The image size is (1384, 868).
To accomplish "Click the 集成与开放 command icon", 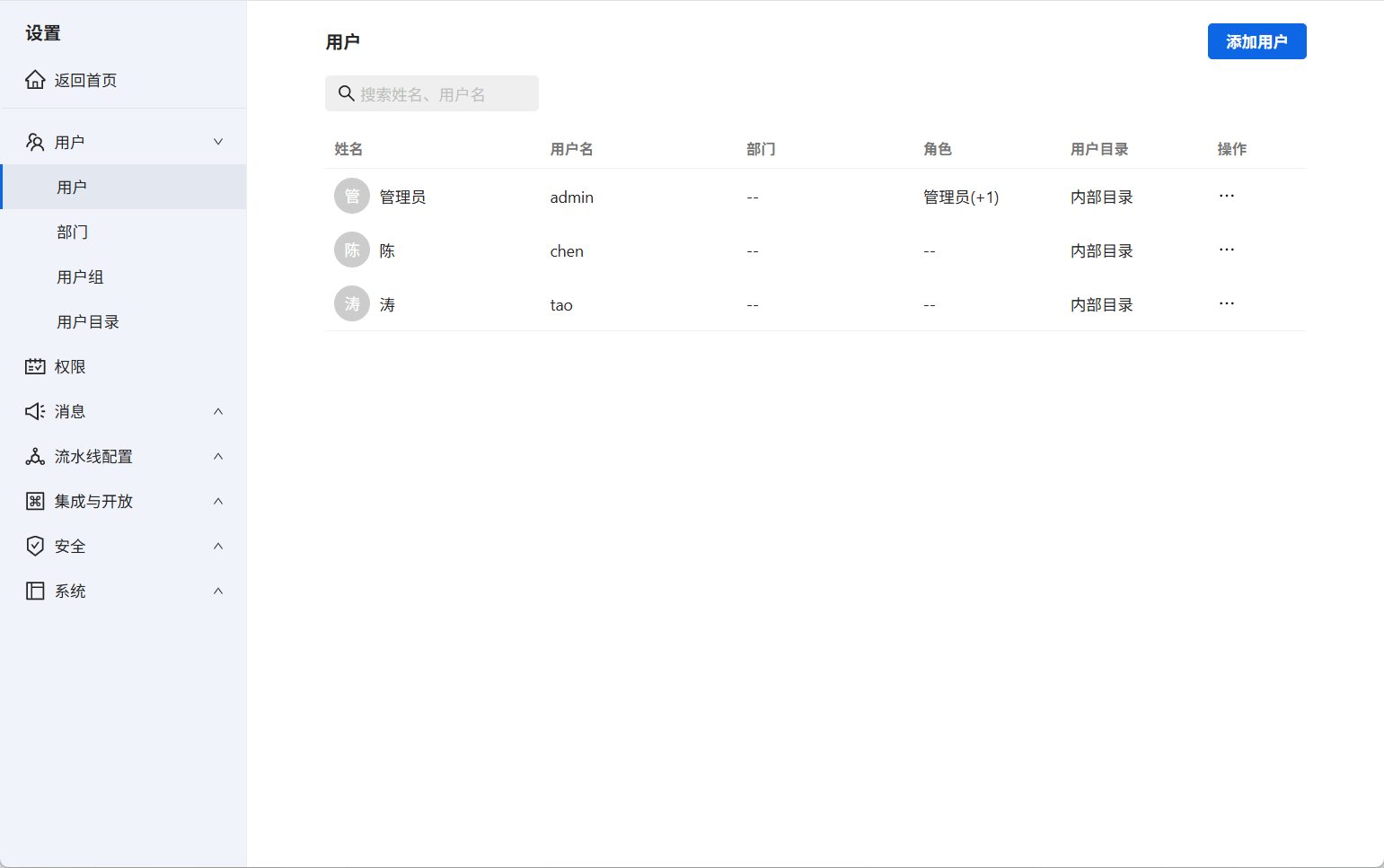I will [x=35, y=501].
